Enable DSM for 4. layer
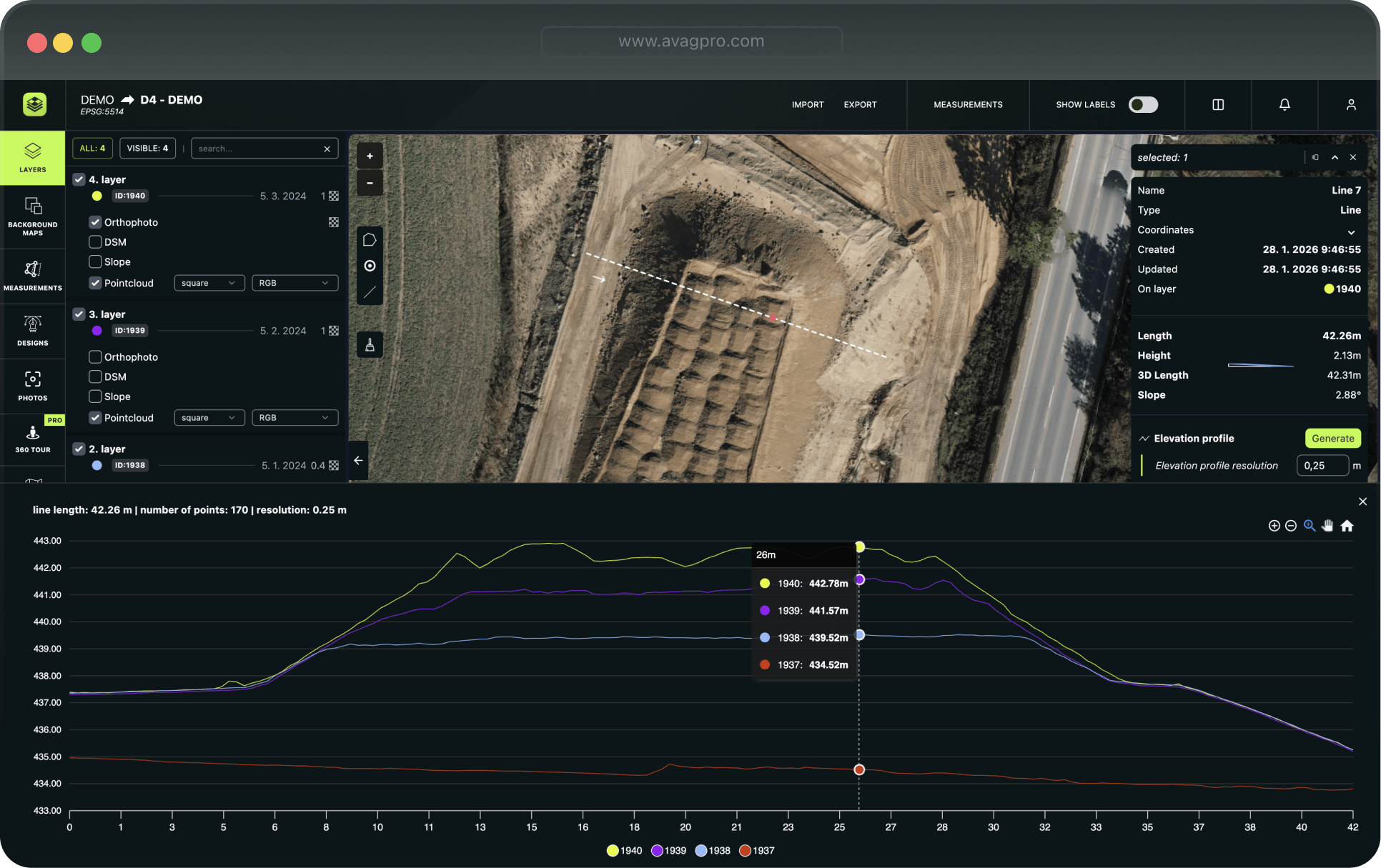This screenshot has height=868, width=1381. (x=95, y=241)
